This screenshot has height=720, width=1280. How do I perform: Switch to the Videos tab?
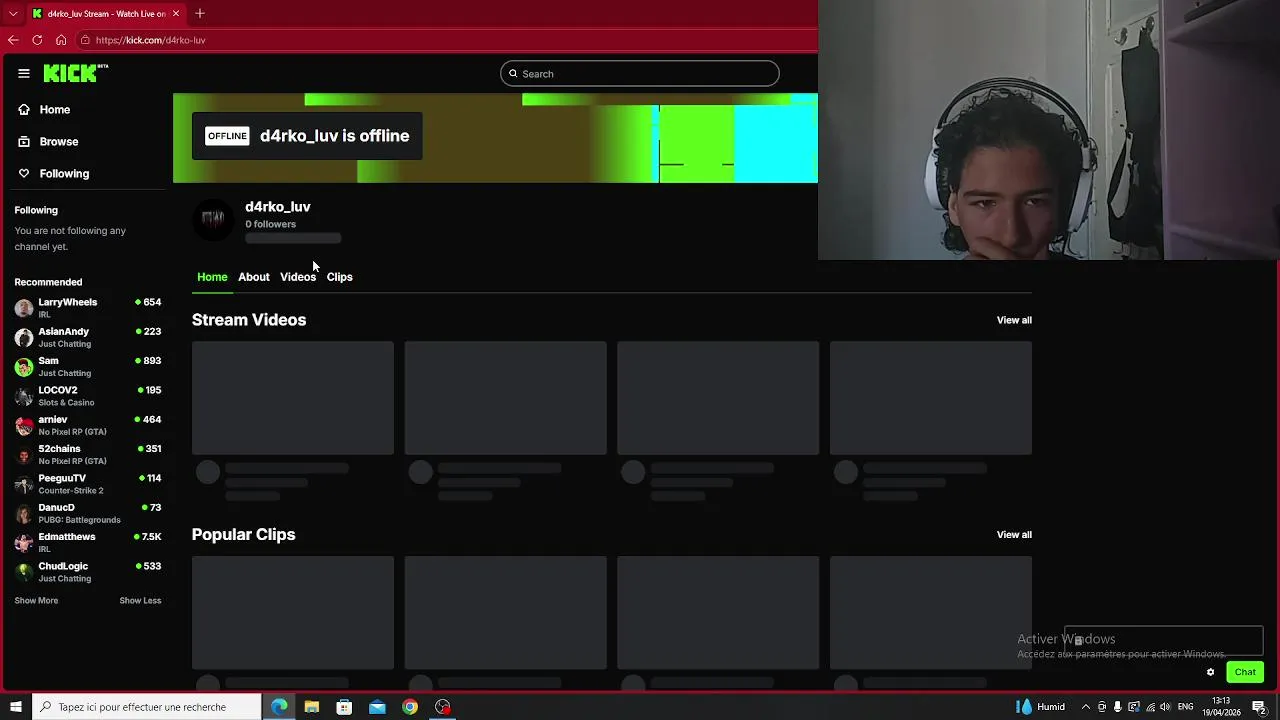tap(298, 277)
